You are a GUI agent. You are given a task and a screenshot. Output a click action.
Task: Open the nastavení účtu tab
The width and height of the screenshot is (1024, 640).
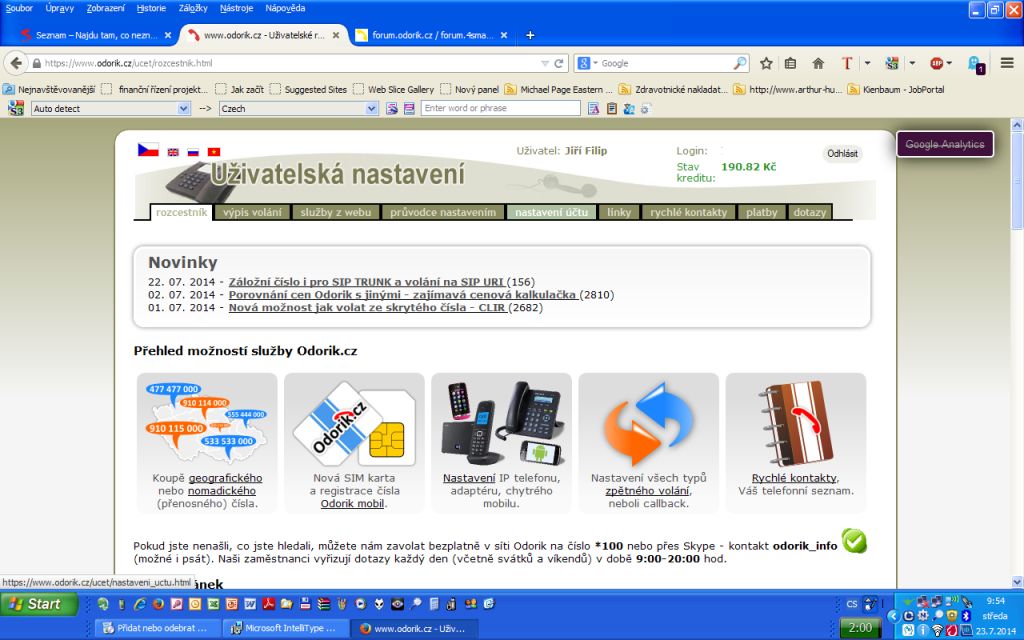point(551,212)
